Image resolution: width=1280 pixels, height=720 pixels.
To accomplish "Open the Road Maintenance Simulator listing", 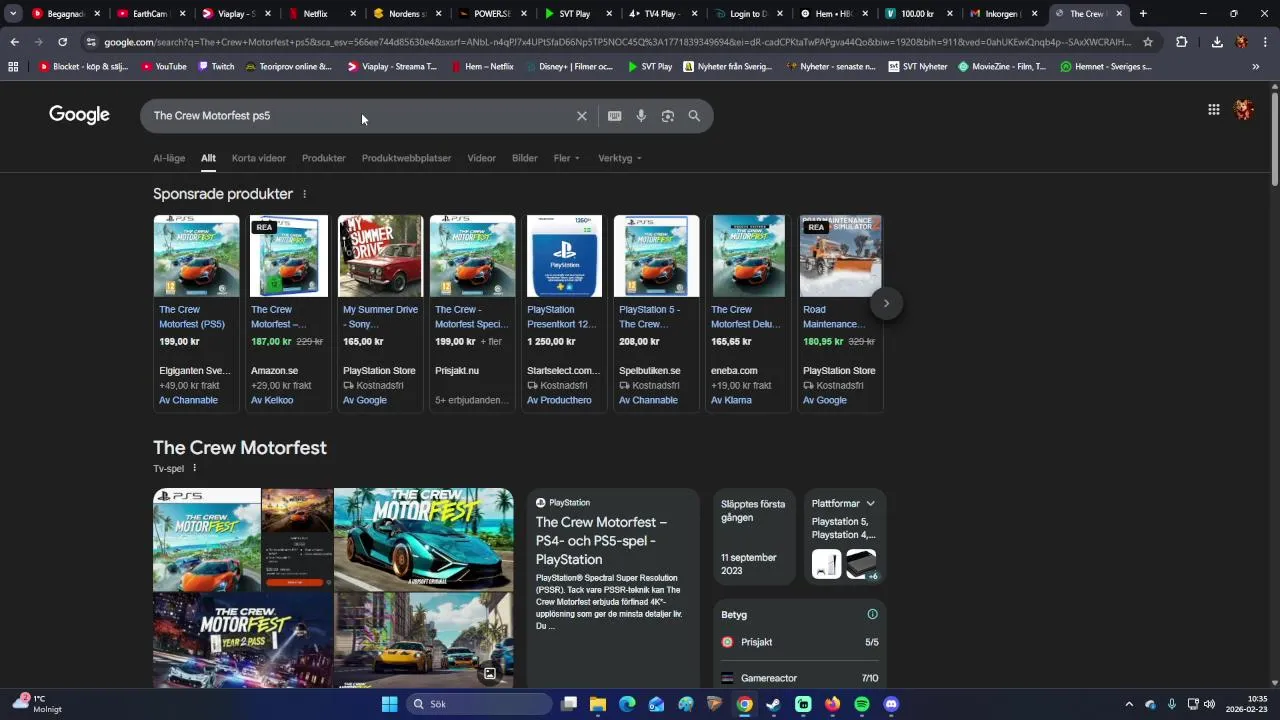I will point(840,313).
